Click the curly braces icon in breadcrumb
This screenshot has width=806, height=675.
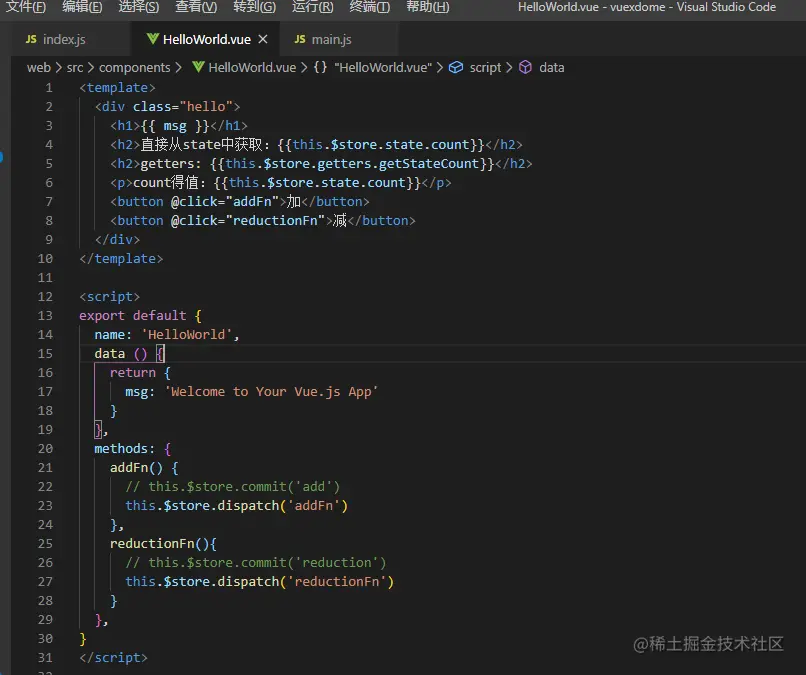tap(320, 67)
